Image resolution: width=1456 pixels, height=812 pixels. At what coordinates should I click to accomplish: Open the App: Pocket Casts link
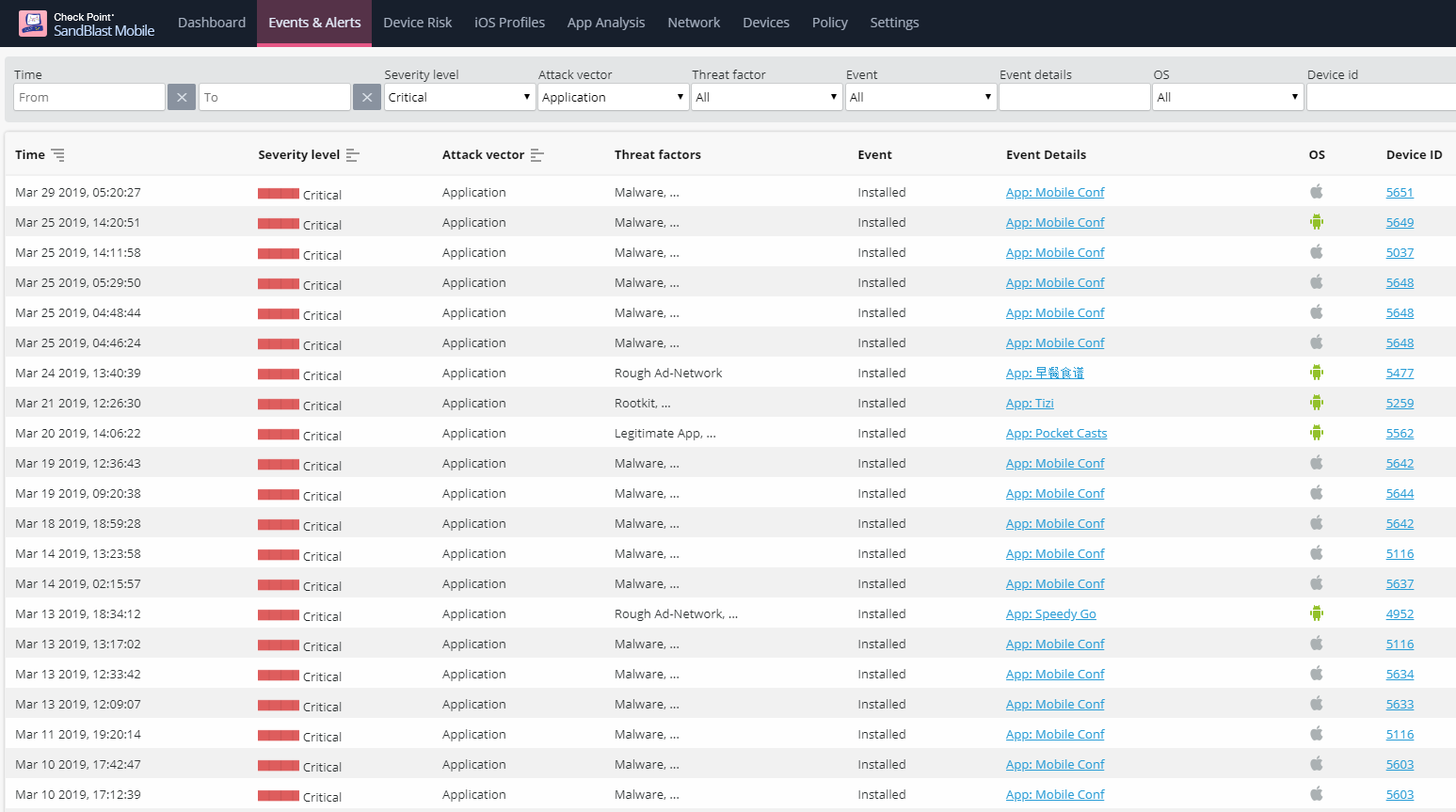pyautogui.click(x=1056, y=433)
